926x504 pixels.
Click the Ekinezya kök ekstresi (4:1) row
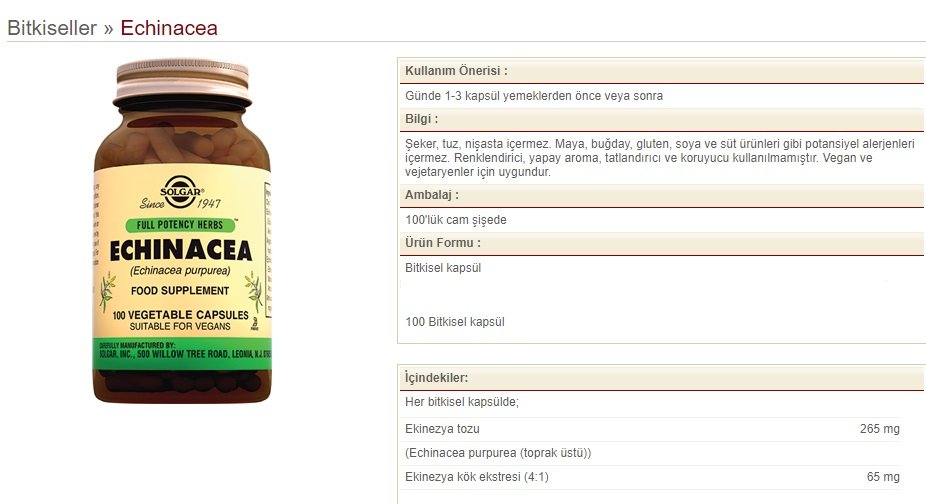click(652, 477)
